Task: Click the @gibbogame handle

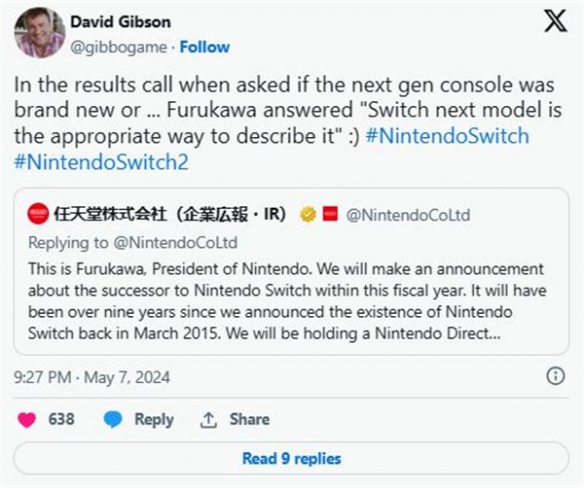Action: 118,47
